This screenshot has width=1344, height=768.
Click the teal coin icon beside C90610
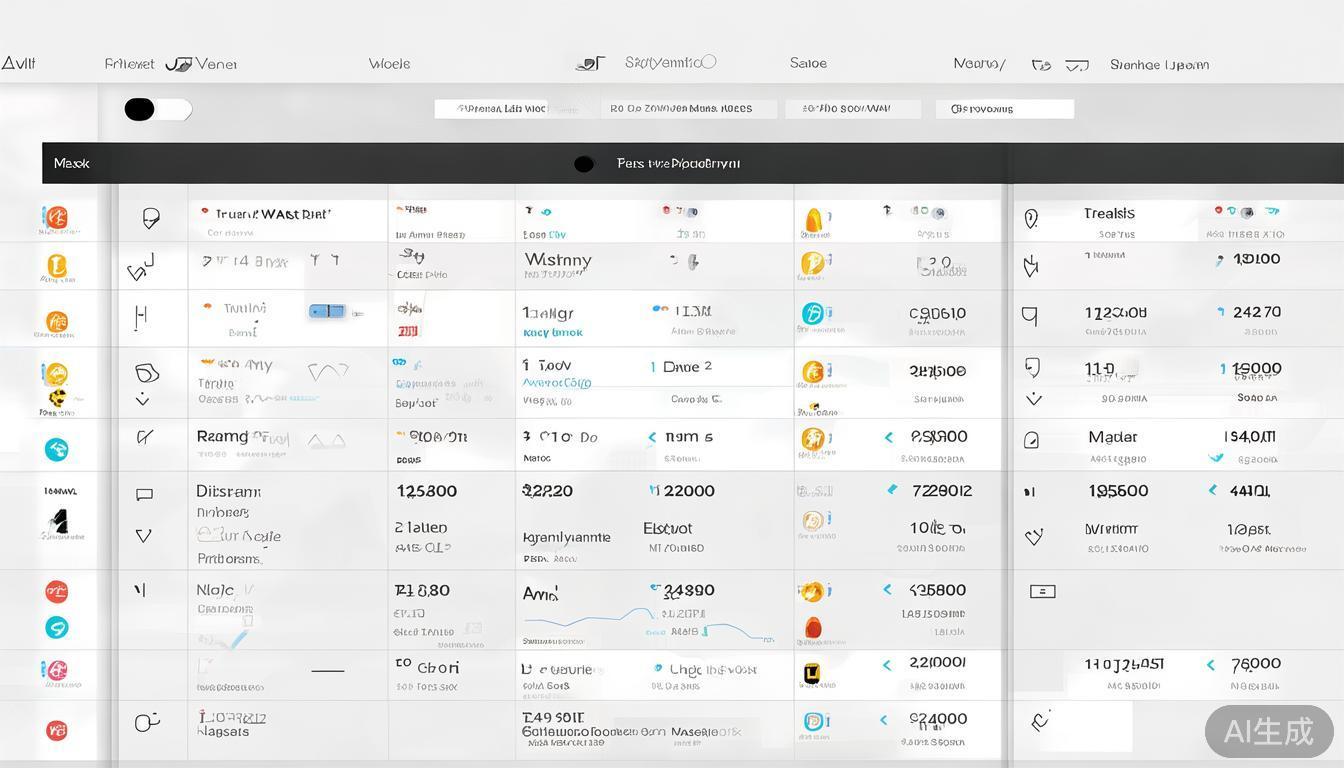(x=813, y=314)
